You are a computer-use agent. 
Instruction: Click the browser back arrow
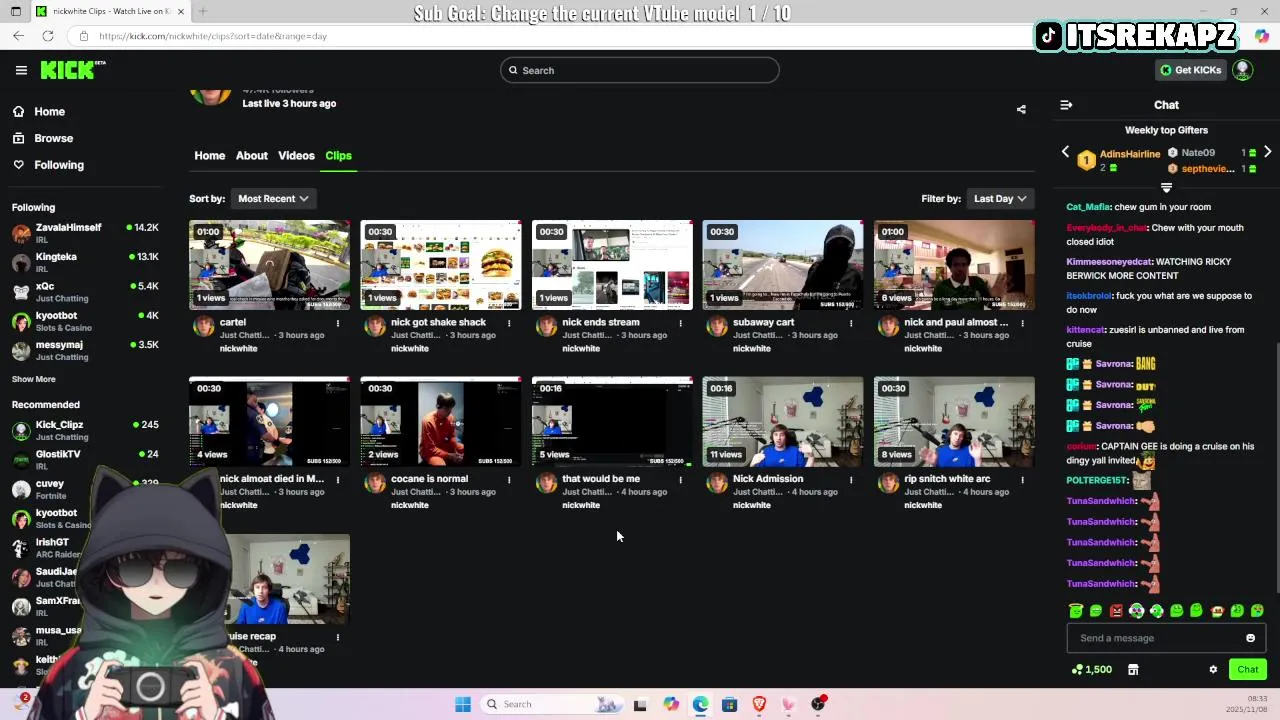tap(18, 36)
